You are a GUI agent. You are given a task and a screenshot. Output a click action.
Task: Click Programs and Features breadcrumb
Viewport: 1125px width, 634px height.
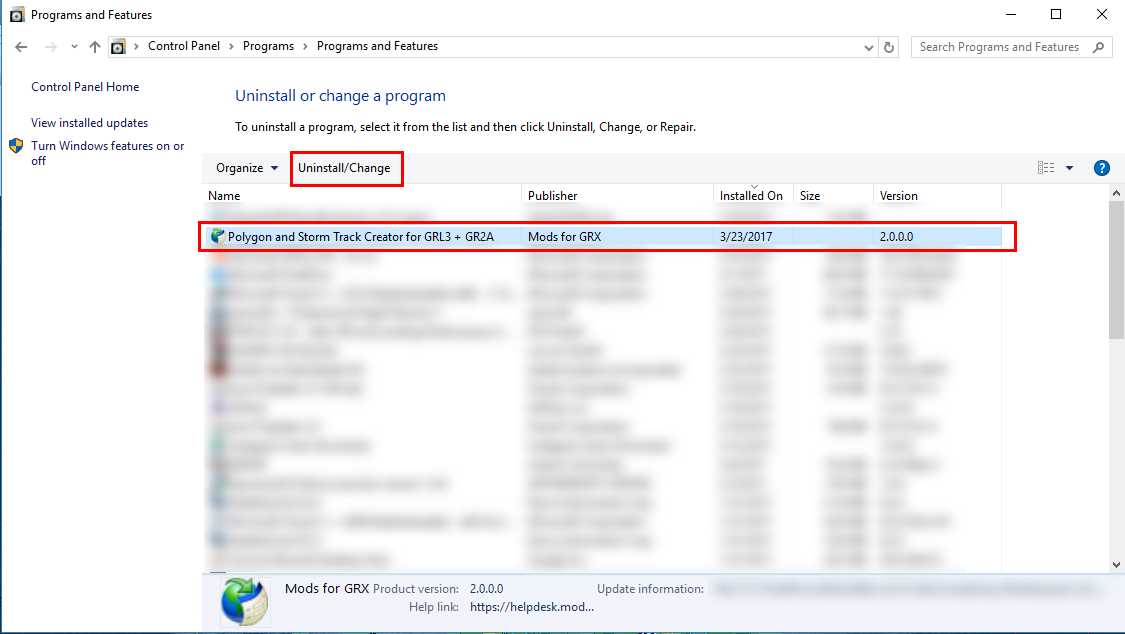(377, 46)
